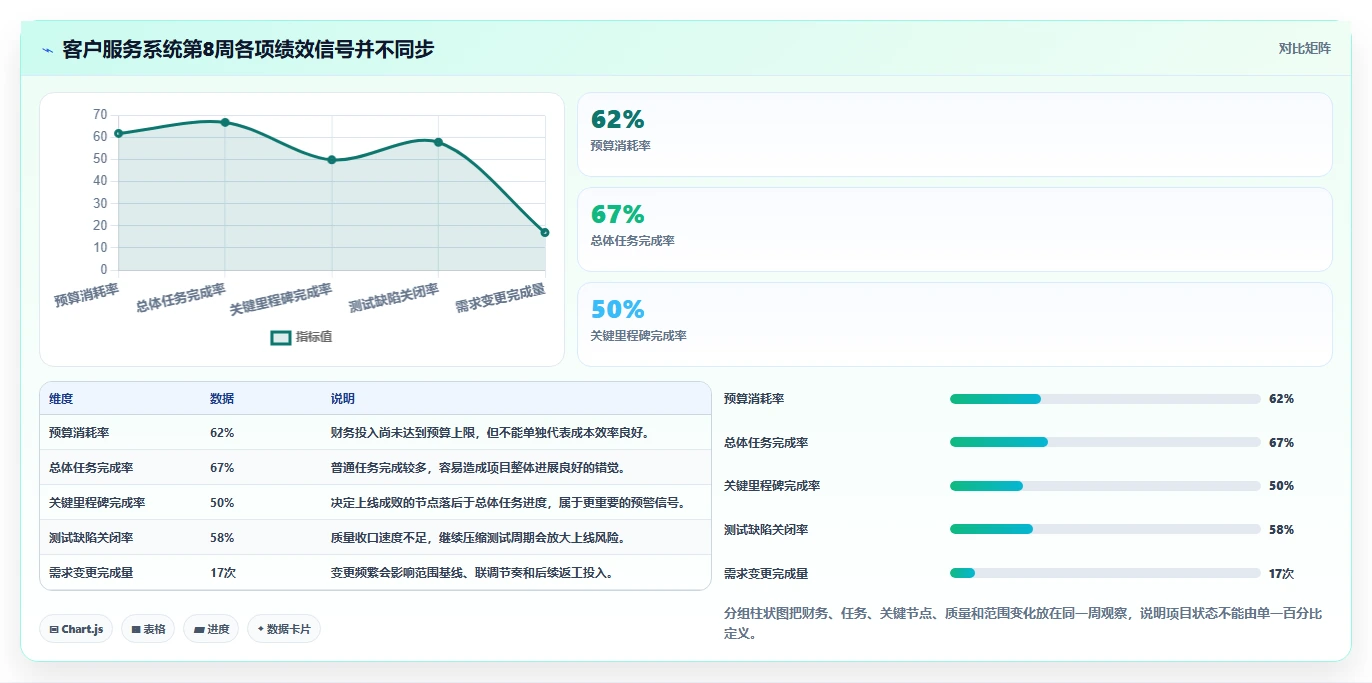Screen dimensions: 1372x683
Task: Click the Chart.js tag chip
Action: [77, 629]
